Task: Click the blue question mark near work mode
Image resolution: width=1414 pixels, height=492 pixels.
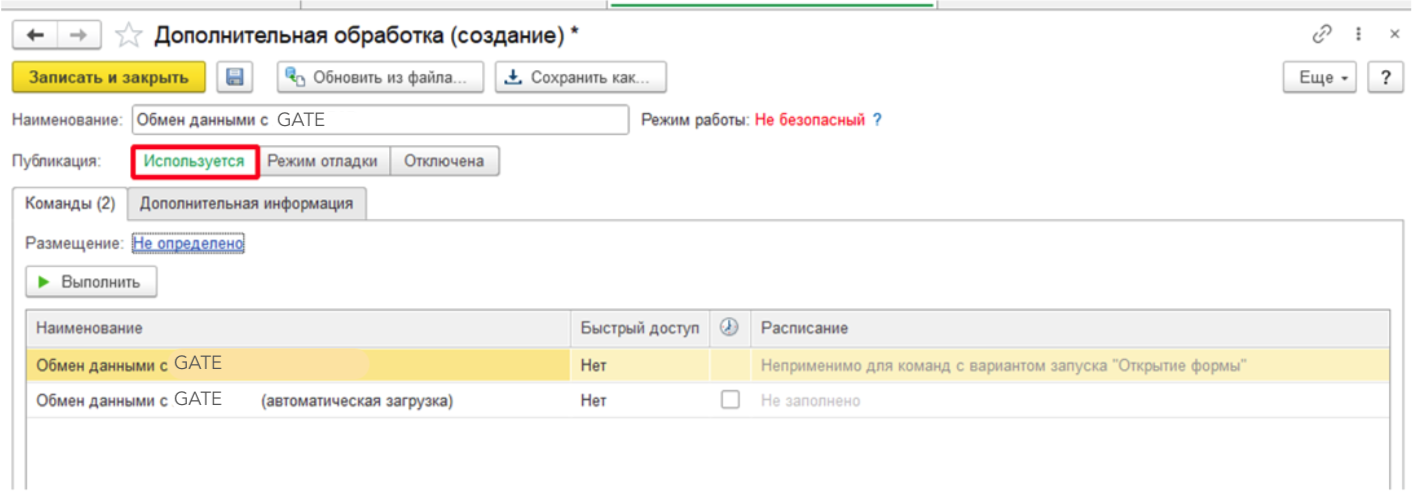Action: pyautogui.click(x=877, y=120)
